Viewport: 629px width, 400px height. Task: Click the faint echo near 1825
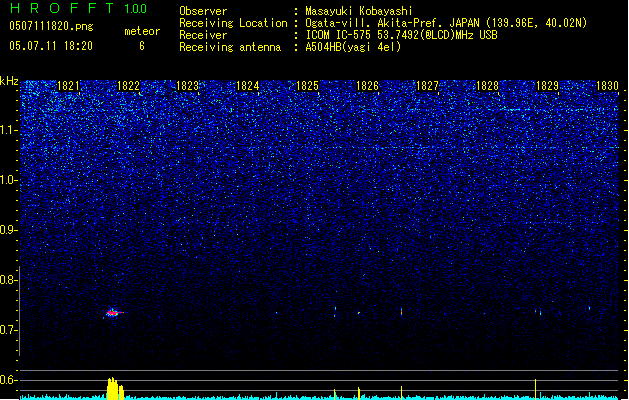point(335,312)
